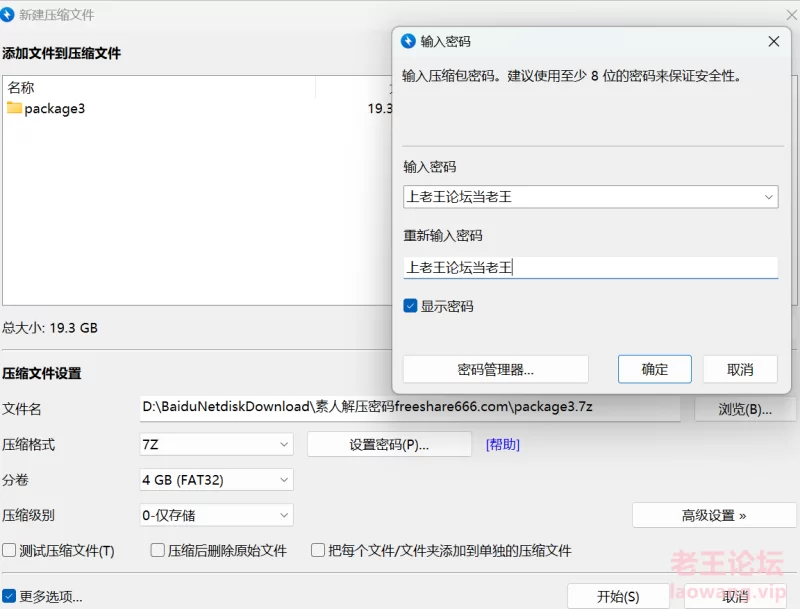Open the [帮助] link
The width and height of the screenshot is (800, 609).
click(x=503, y=445)
